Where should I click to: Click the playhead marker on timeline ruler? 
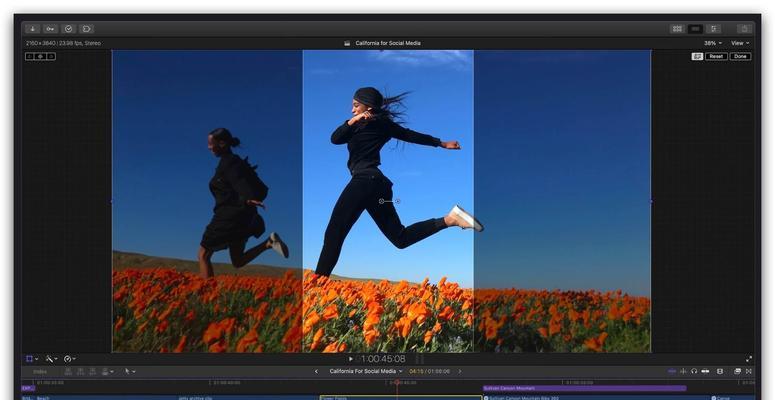click(396, 382)
